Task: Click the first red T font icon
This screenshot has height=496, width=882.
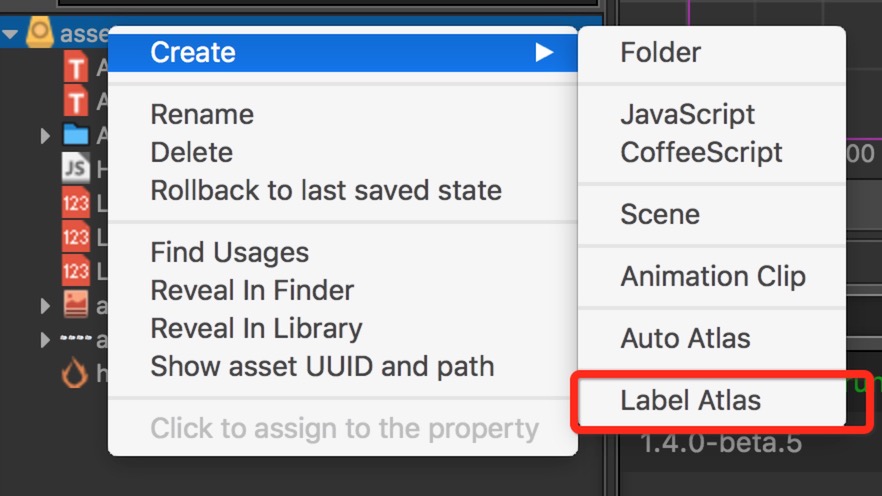Action: tap(75, 67)
